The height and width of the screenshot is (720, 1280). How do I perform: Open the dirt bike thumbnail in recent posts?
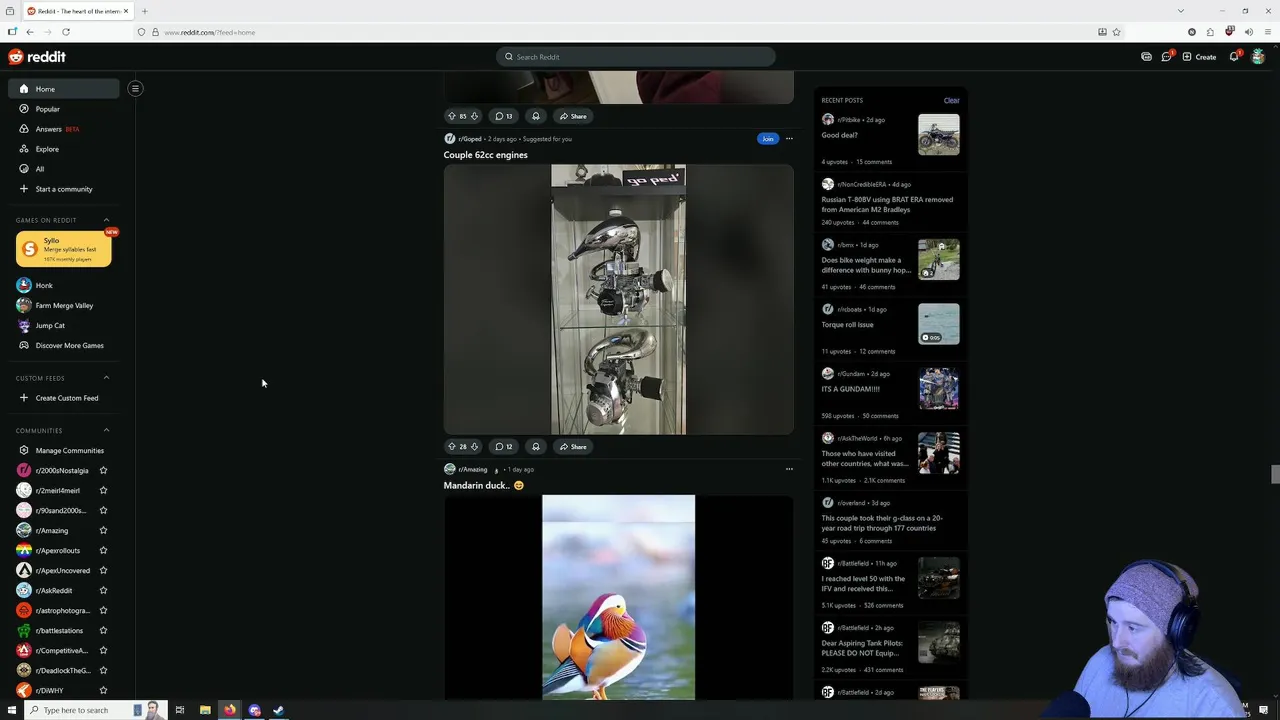click(x=938, y=134)
